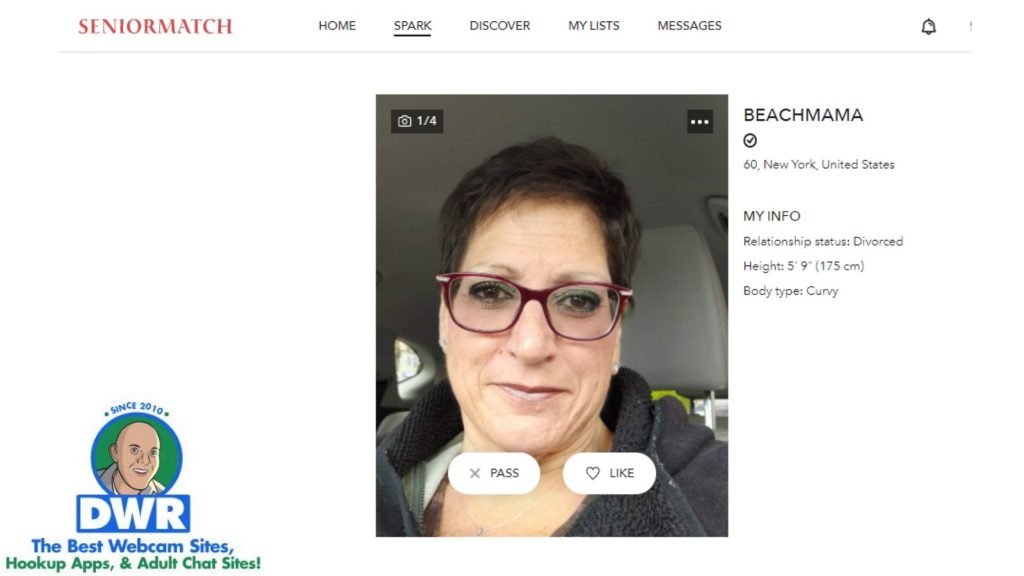The height and width of the screenshot is (576, 1024).
Task: Click the verified checkmark badge under BEACHMAMA
Action: point(750,140)
